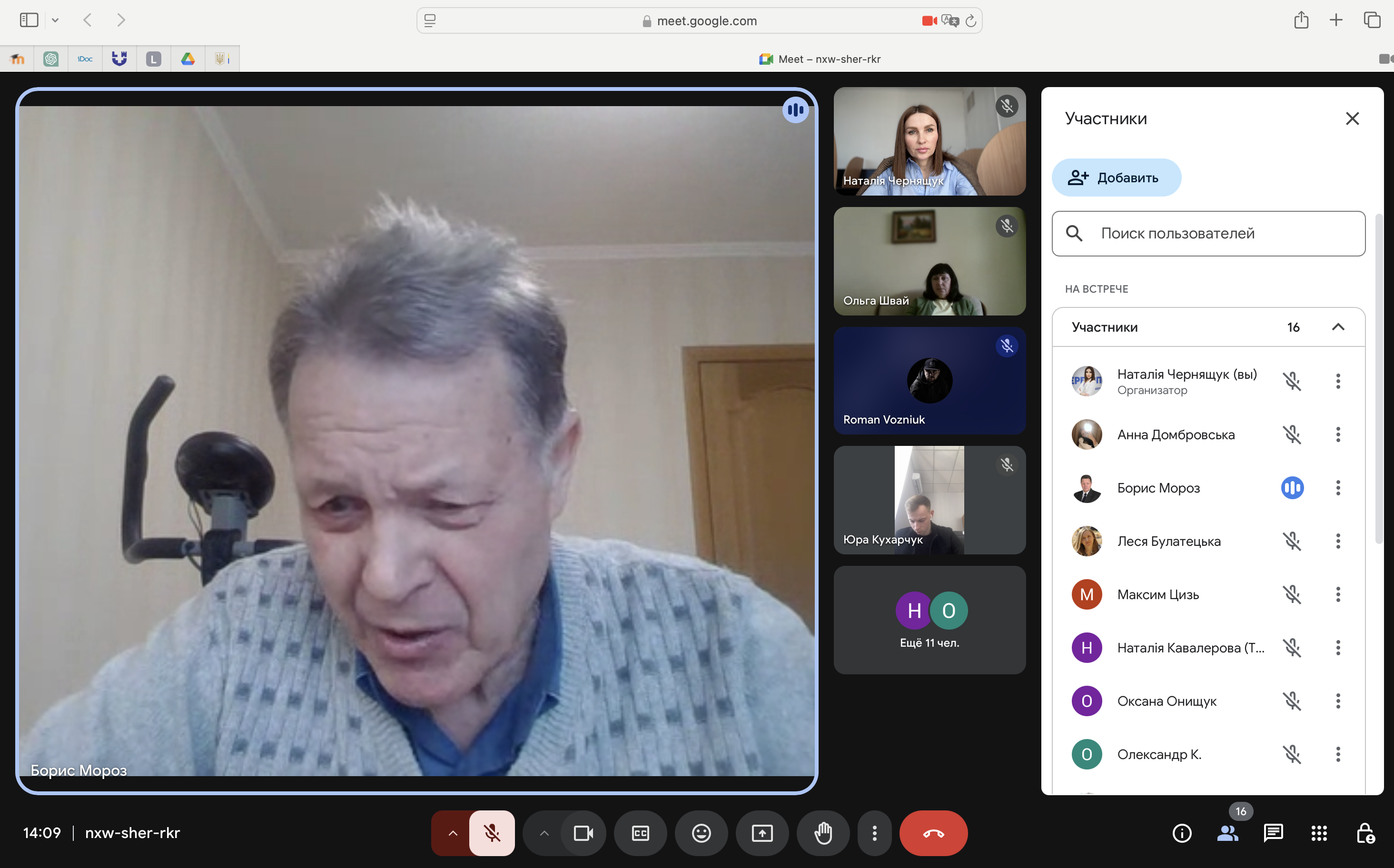Open audio settings arrow beside microphone

point(453,833)
